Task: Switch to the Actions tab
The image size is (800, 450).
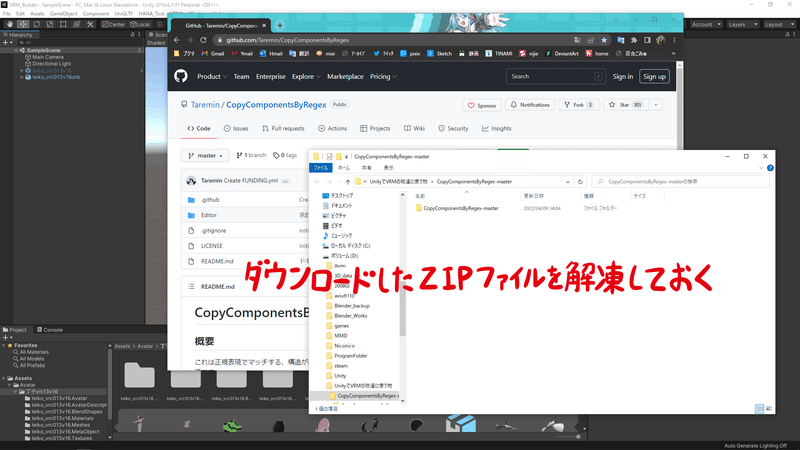Action: click(x=332, y=129)
